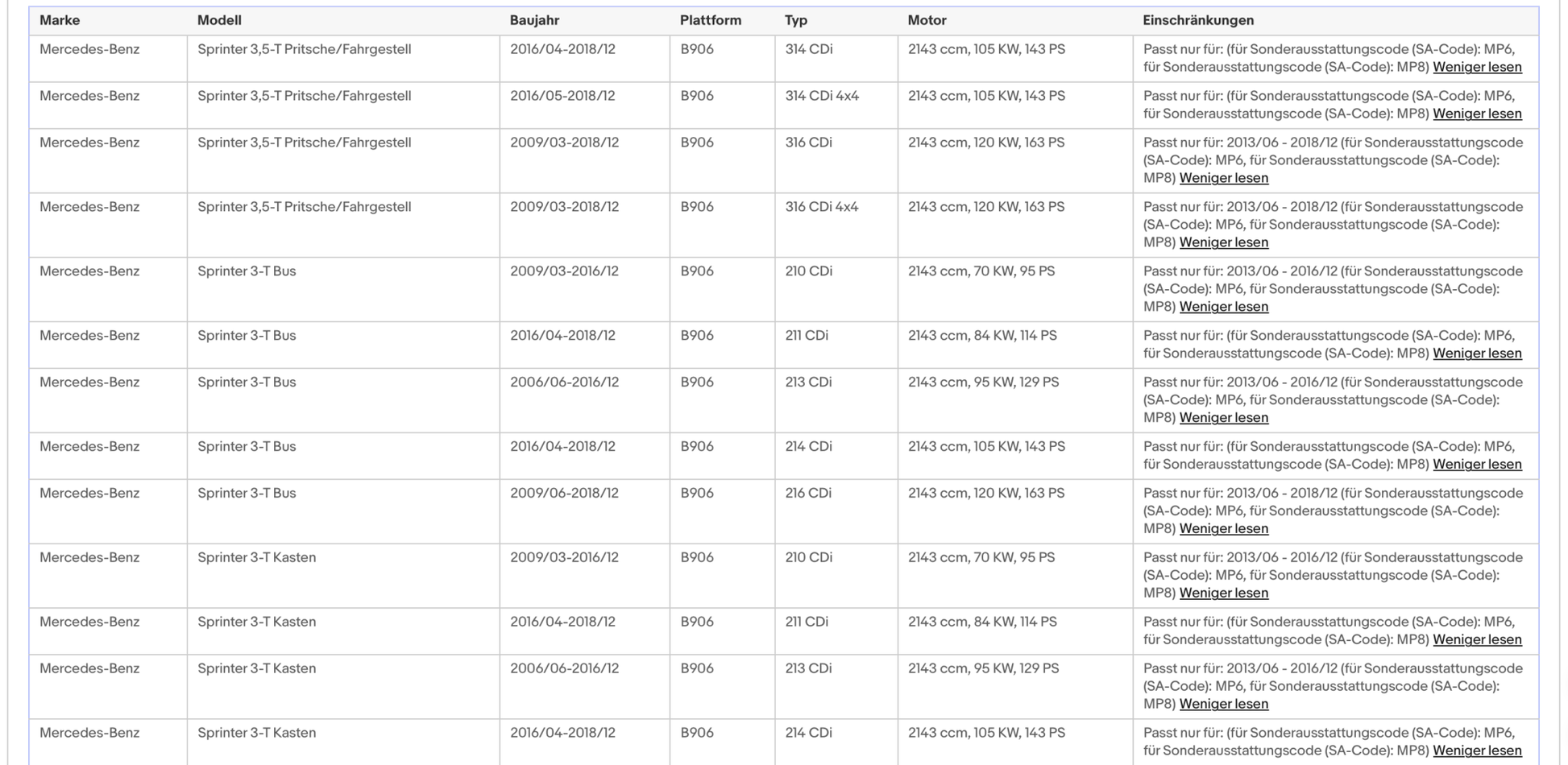This screenshot has width=1568, height=765.
Task: Click the Typ column header
Action: click(x=796, y=21)
